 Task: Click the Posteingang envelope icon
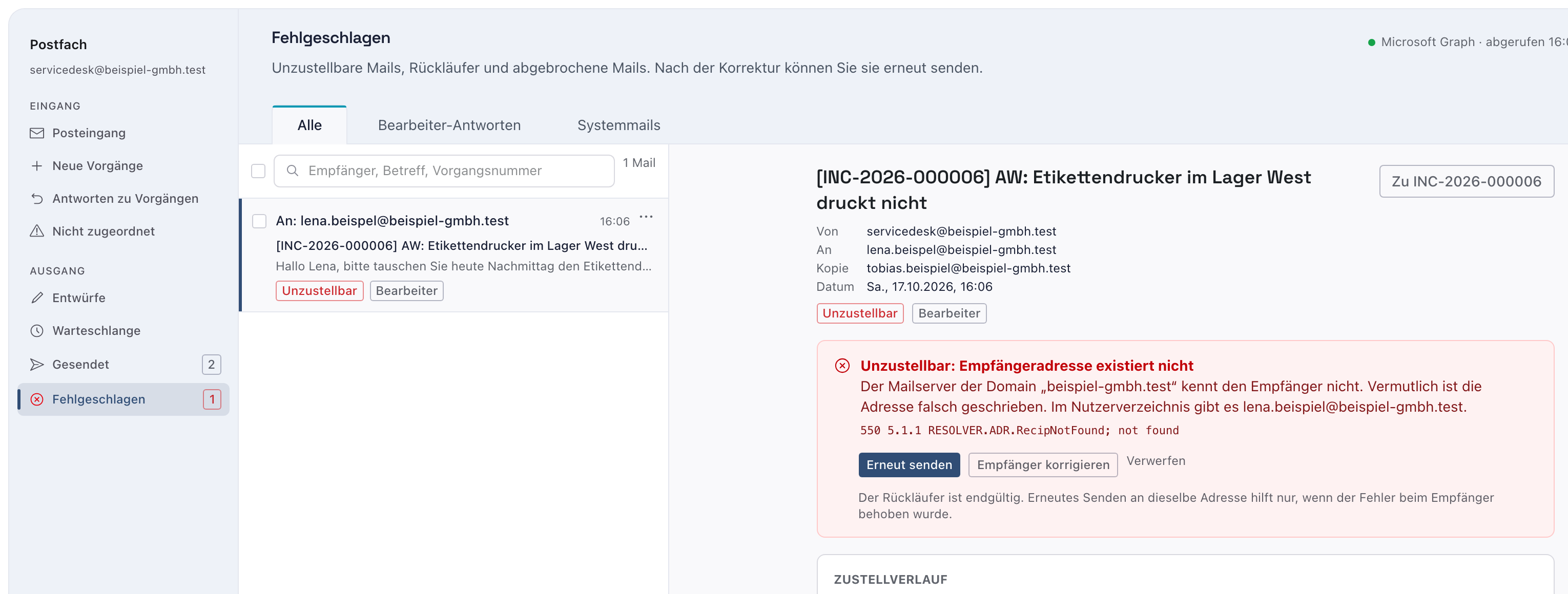(x=37, y=133)
